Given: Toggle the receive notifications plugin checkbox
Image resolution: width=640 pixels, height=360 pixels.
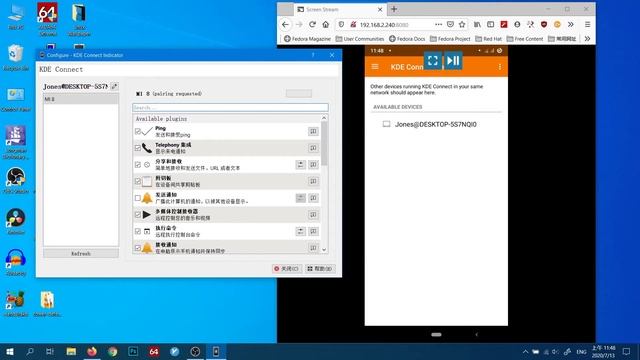Looking at the screenshot, I should tap(138, 248).
